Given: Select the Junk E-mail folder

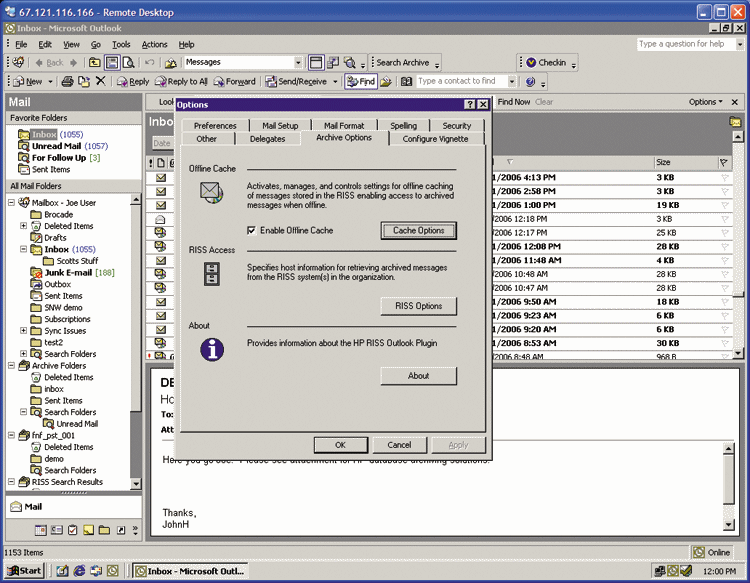Looking at the screenshot, I should pyautogui.click(x=68, y=273).
